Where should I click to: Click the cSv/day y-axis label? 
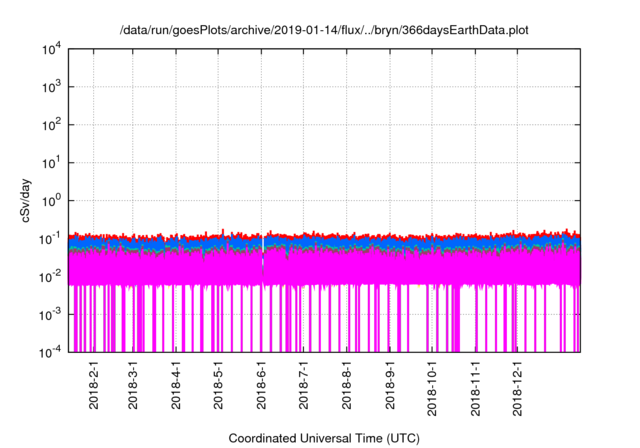pyautogui.click(x=26, y=200)
